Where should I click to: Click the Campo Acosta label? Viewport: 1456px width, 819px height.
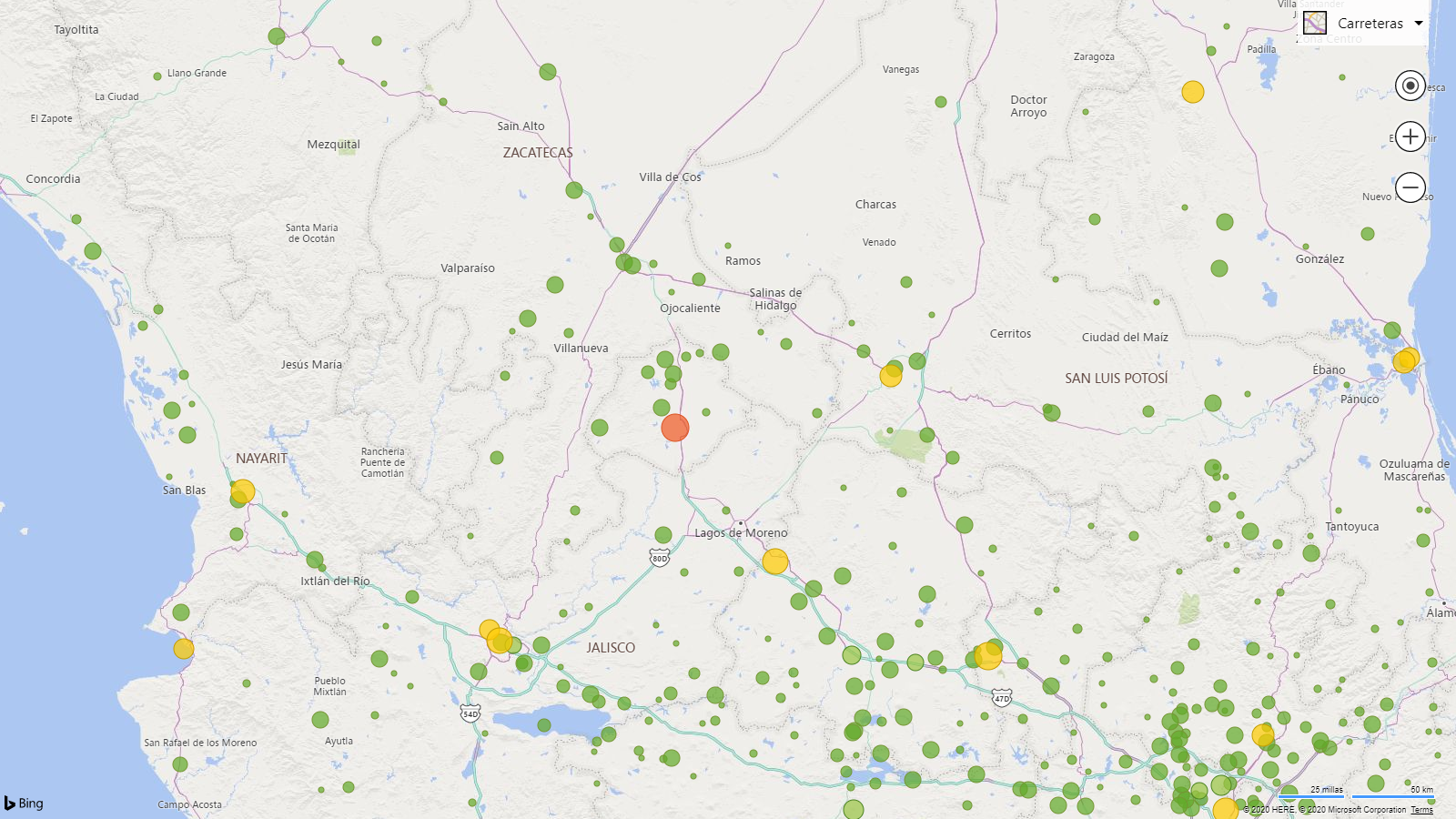click(x=190, y=804)
